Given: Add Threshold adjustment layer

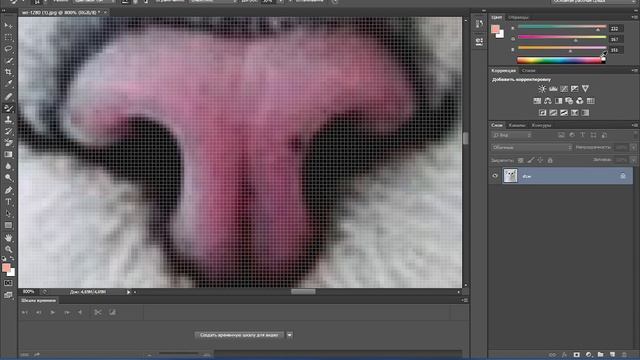Looking at the screenshot, I should 564,113.
